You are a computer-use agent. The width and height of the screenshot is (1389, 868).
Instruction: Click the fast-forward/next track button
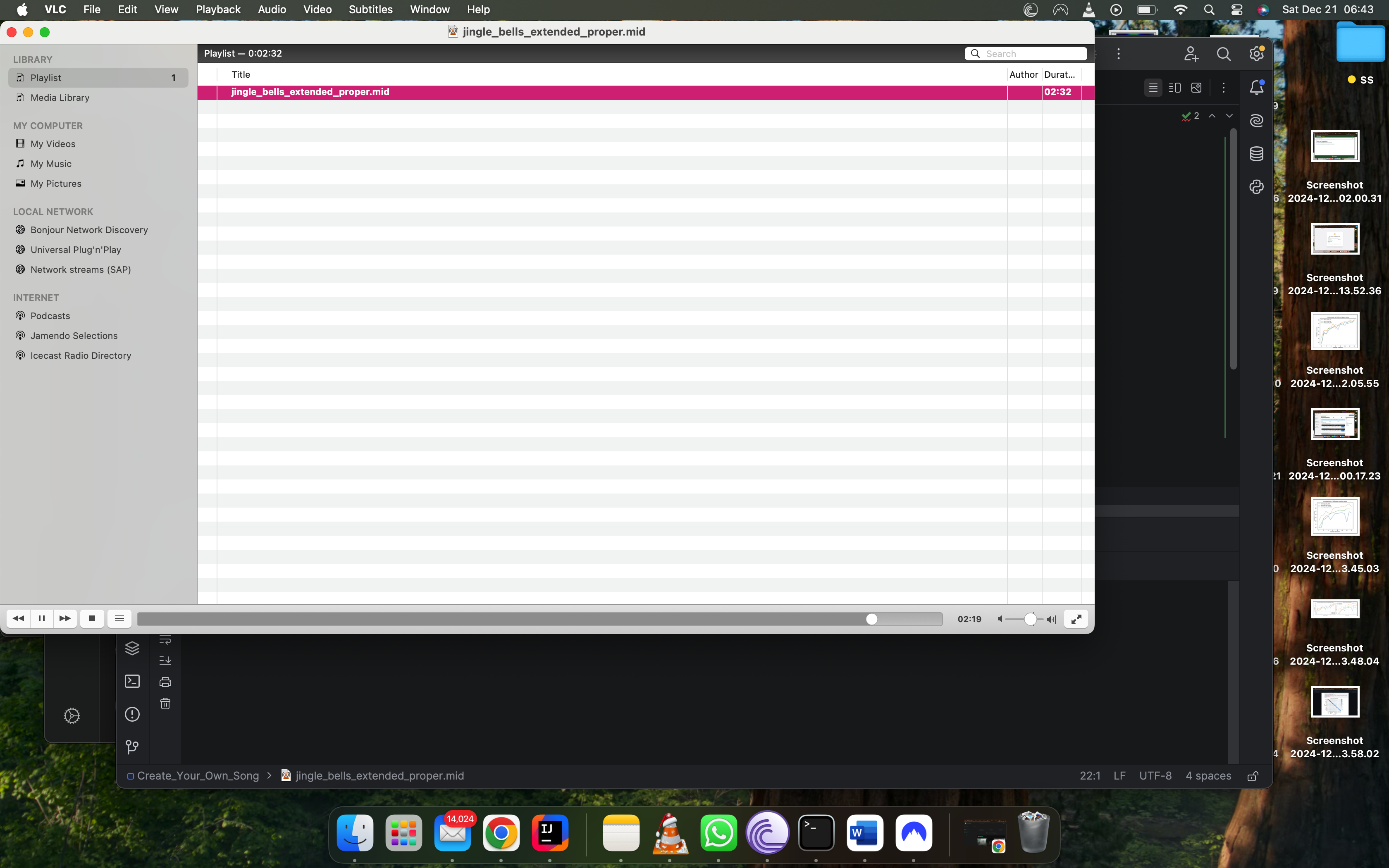click(65, 618)
